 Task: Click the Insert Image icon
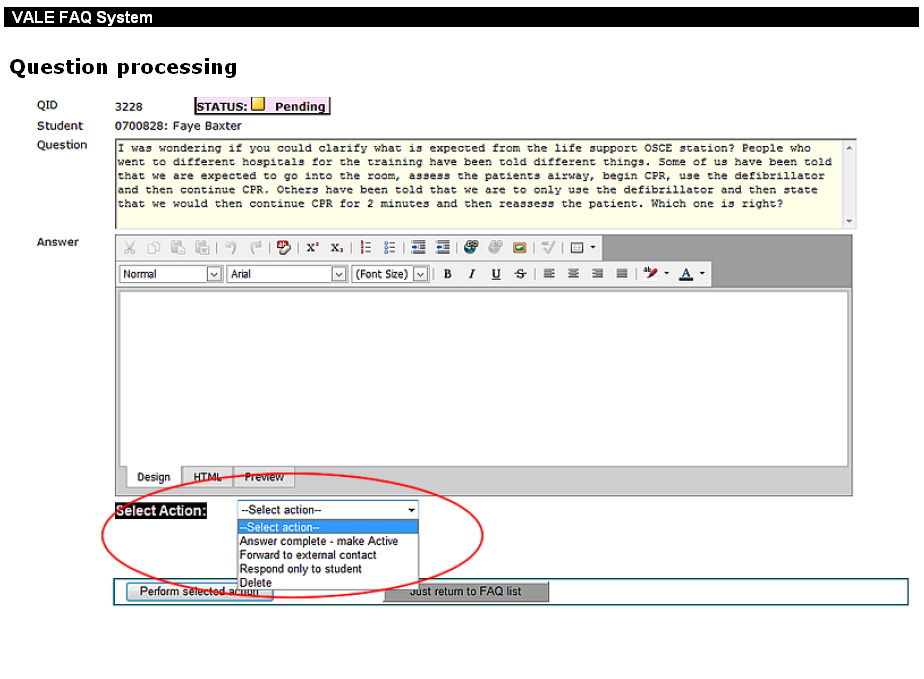pos(519,248)
